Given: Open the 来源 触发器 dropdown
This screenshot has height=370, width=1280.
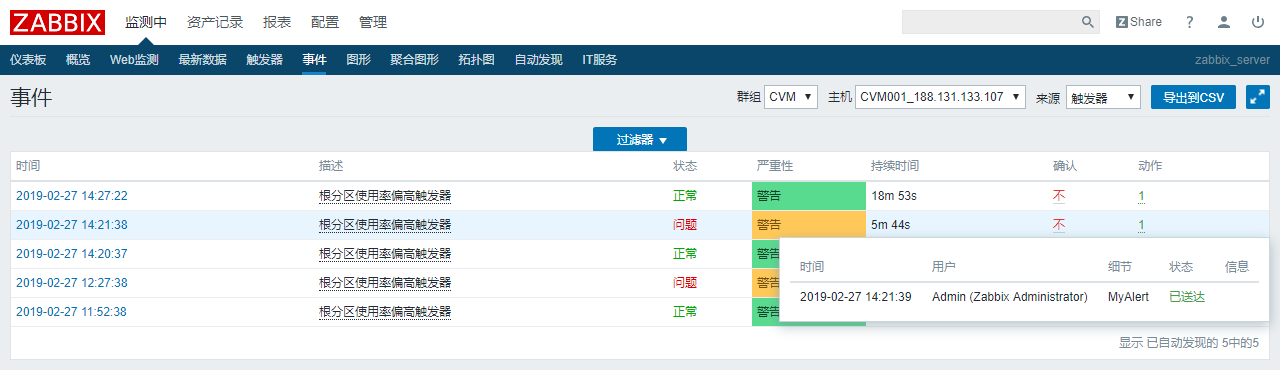Looking at the screenshot, I should (x=1103, y=97).
